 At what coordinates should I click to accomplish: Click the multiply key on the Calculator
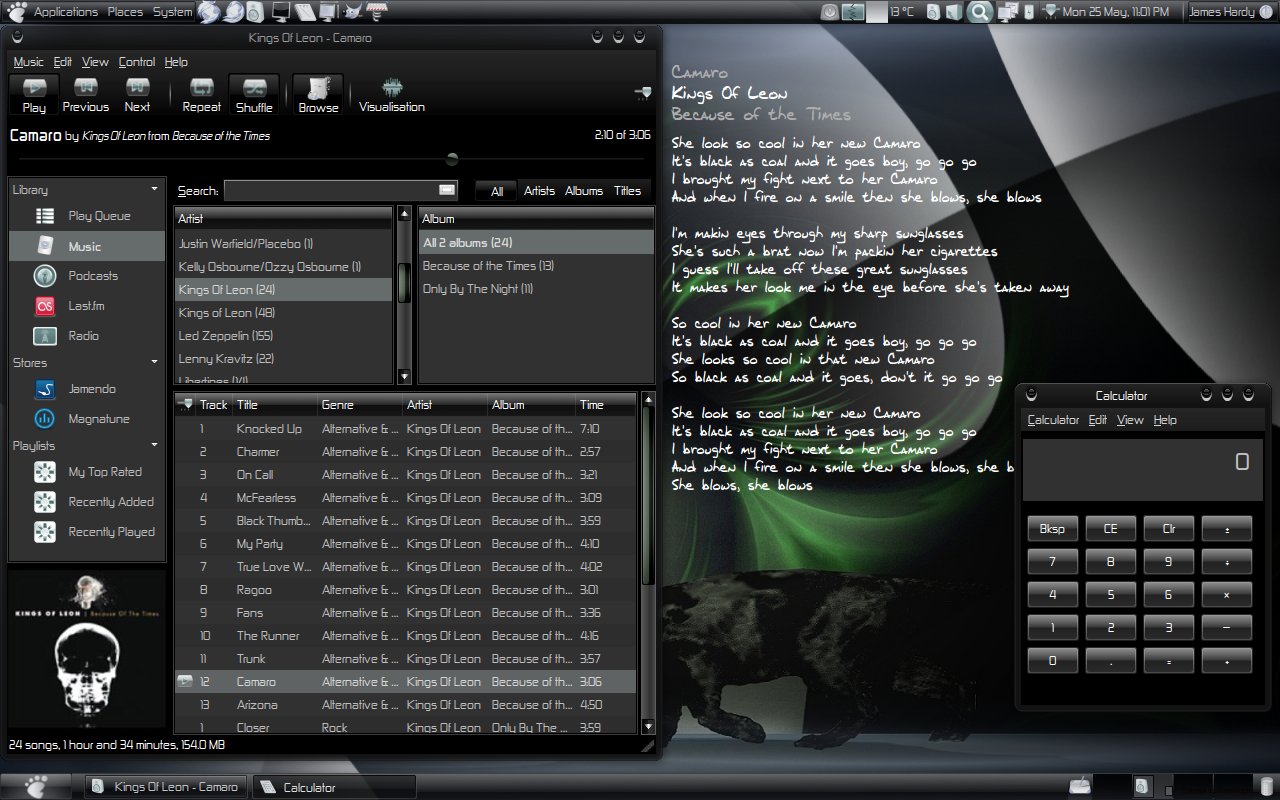(x=1227, y=595)
